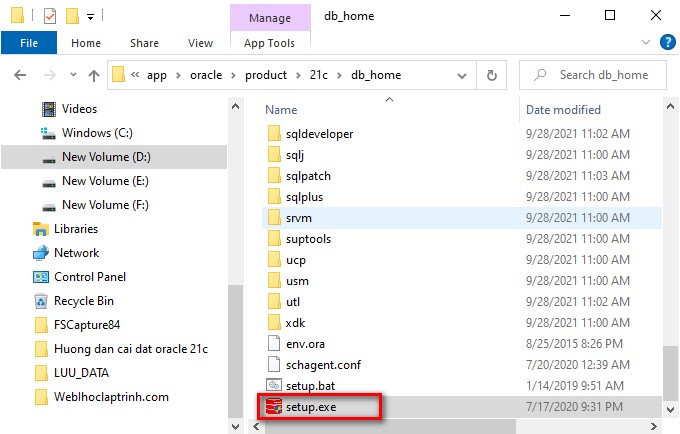The width and height of the screenshot is (680, 434).
Task: Select the srvm folder icon
Action: [x=274, y=218]
